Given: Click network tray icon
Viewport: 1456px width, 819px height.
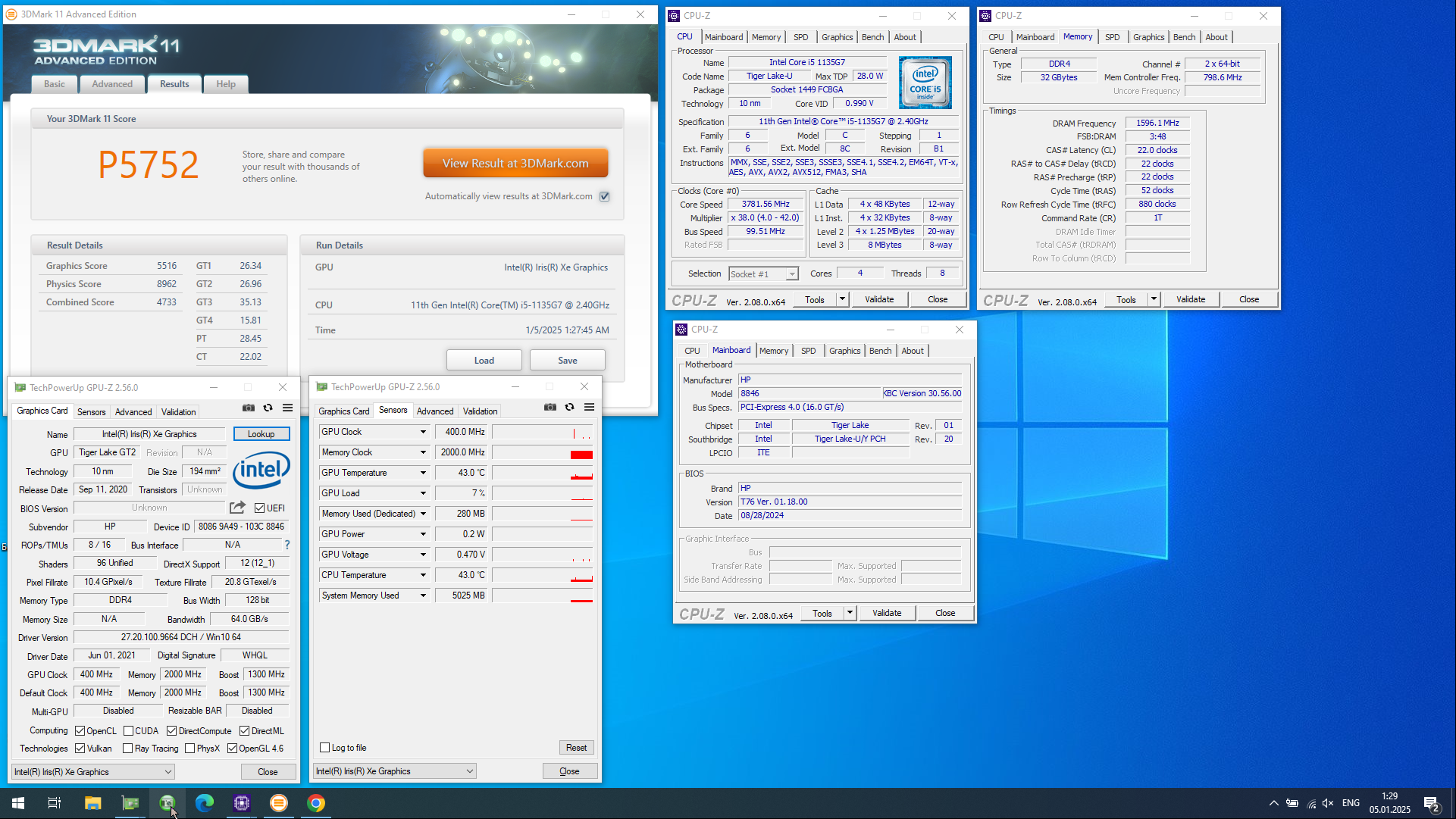Looking at the screenshot, I should pyautogui.click(x=1310, y=803).
